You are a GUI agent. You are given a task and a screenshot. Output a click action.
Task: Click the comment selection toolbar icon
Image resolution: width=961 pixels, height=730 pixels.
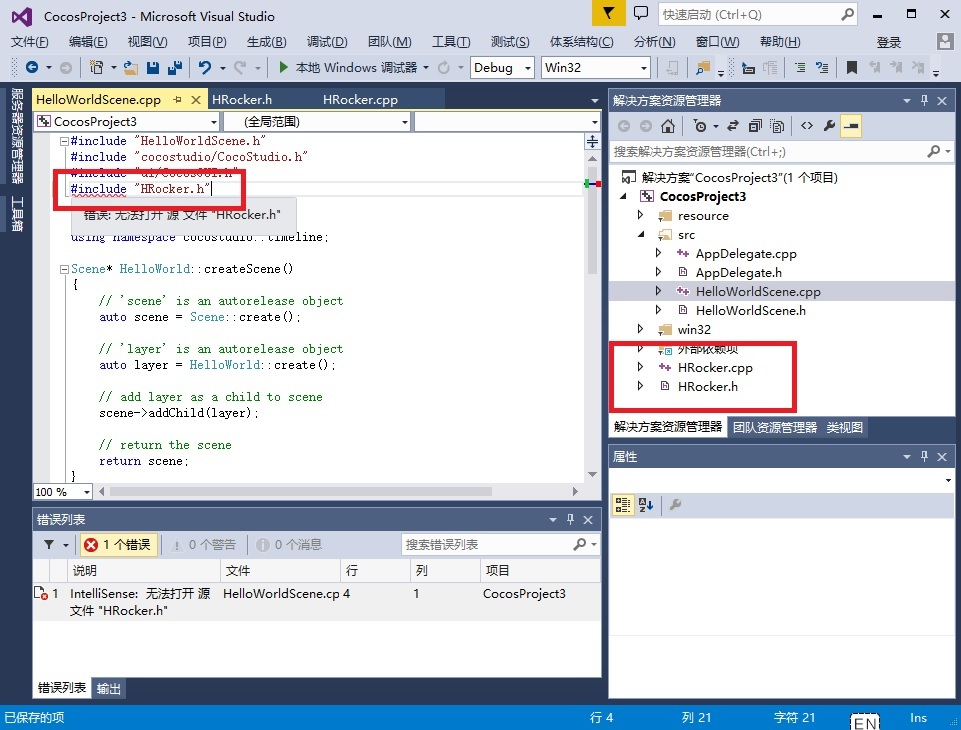coord(800,67)
